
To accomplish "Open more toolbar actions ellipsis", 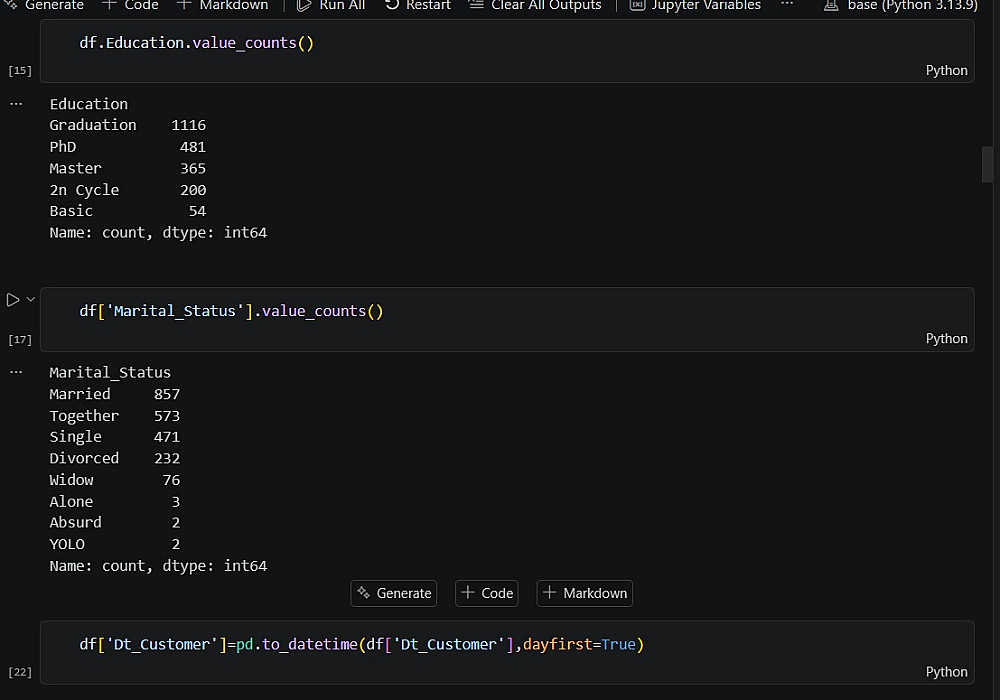I will 787,5.
